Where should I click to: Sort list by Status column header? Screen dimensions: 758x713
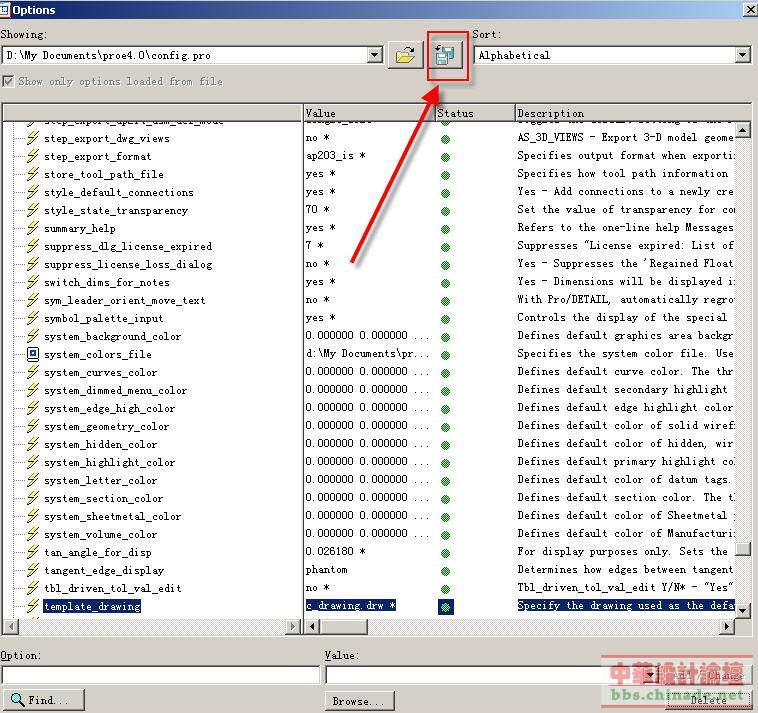coord(475,113)
